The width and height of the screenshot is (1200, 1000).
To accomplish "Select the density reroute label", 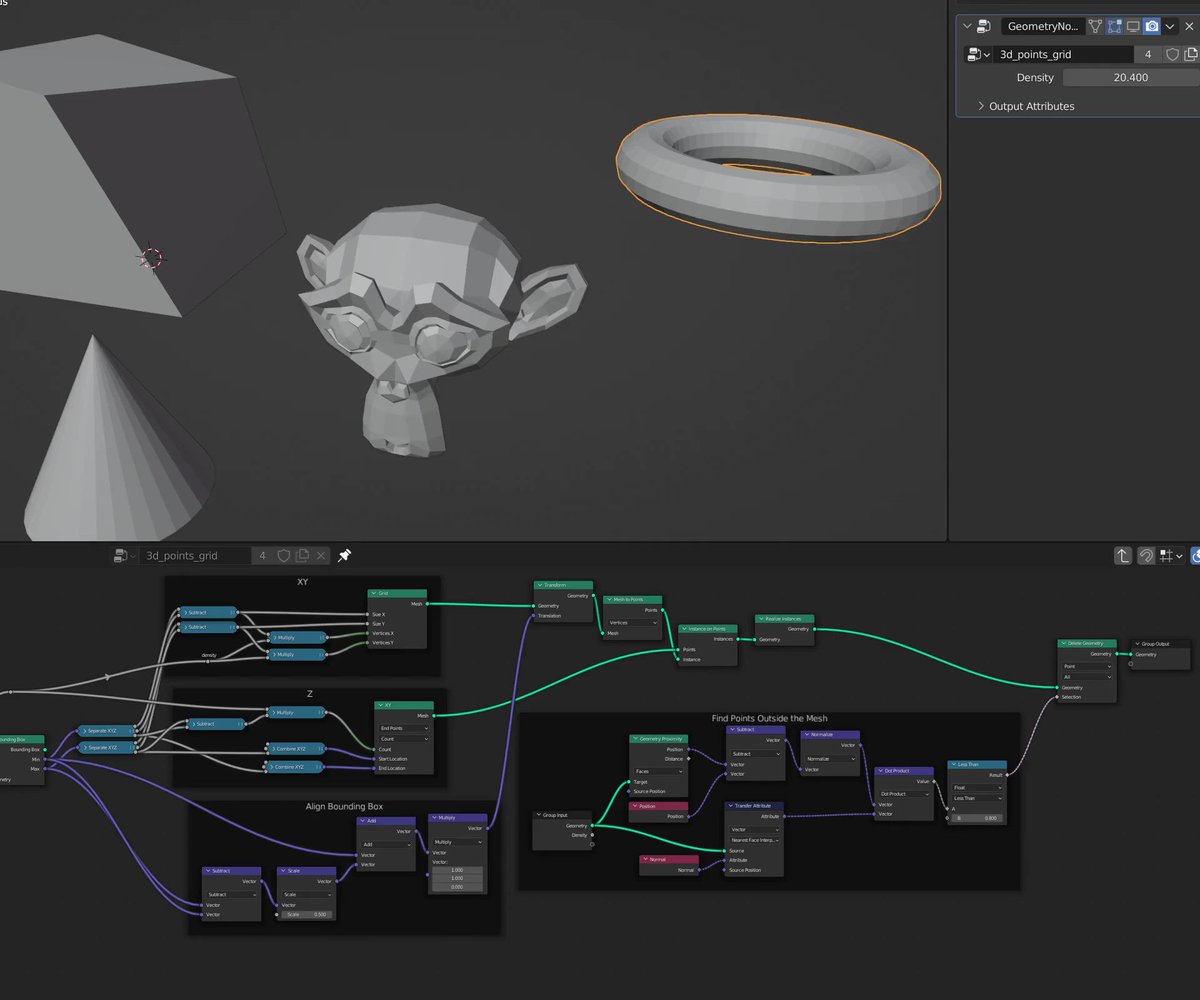I will point(209,655).
